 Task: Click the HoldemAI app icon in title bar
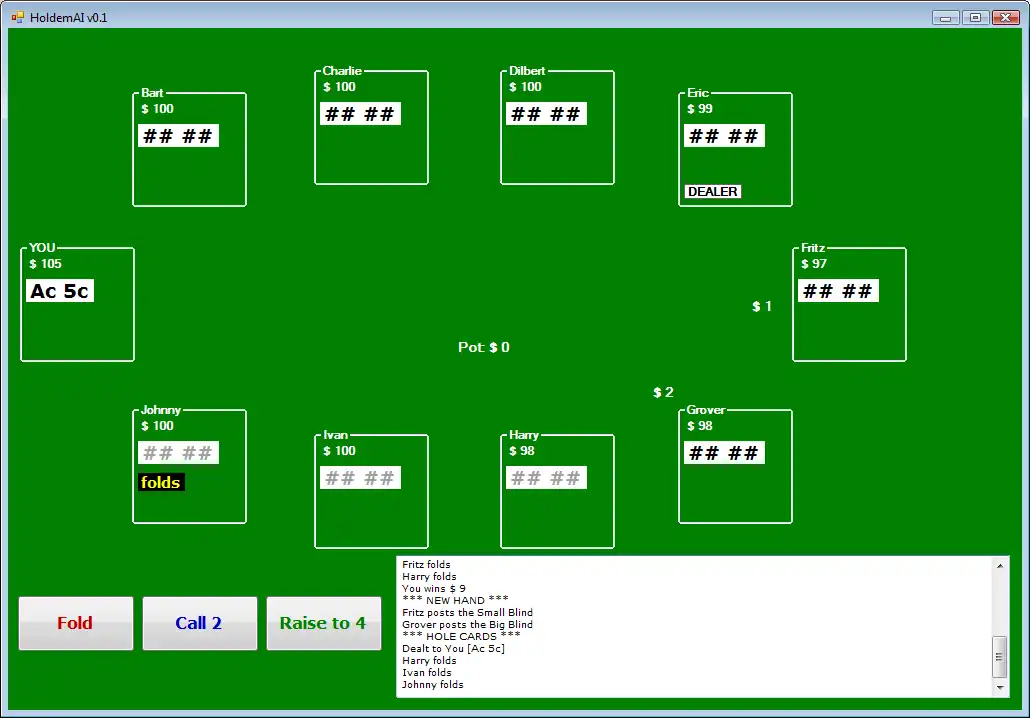18,18
